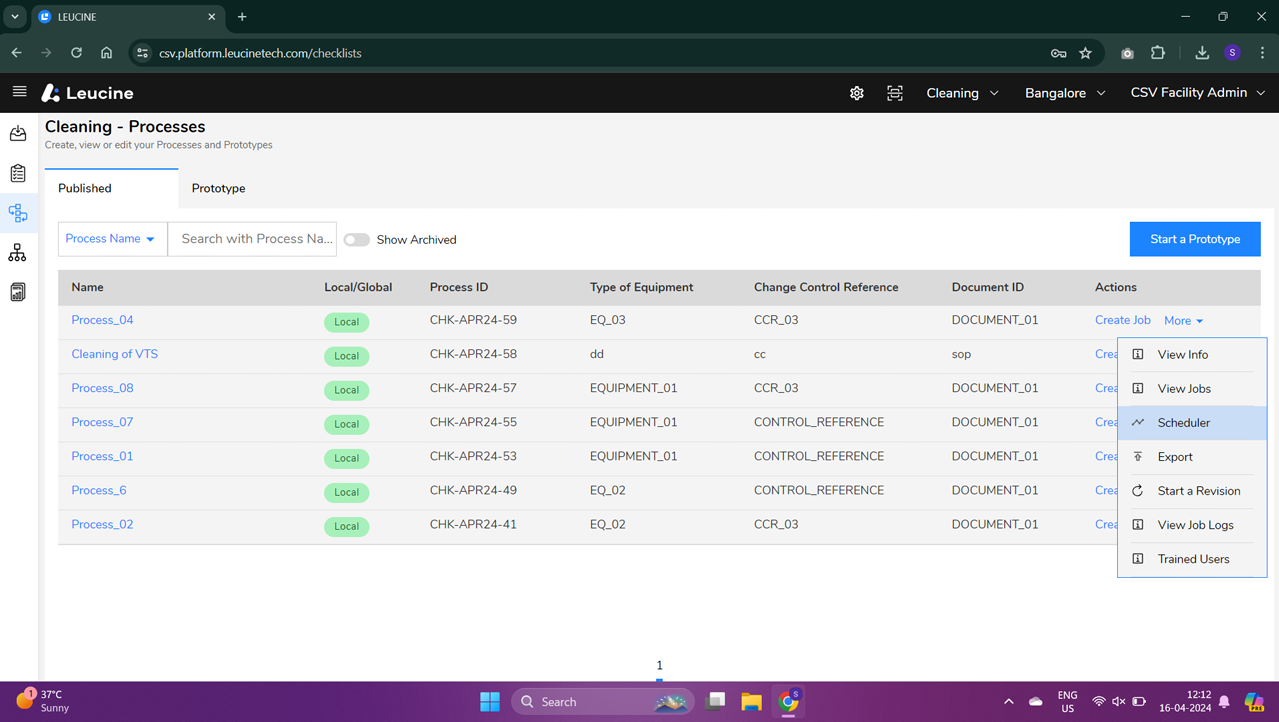This screenshot has width=1279, height=722.
Task: Expand the Process Name filter dropdown
Action: pyautogui.click(x=111, y=238)
